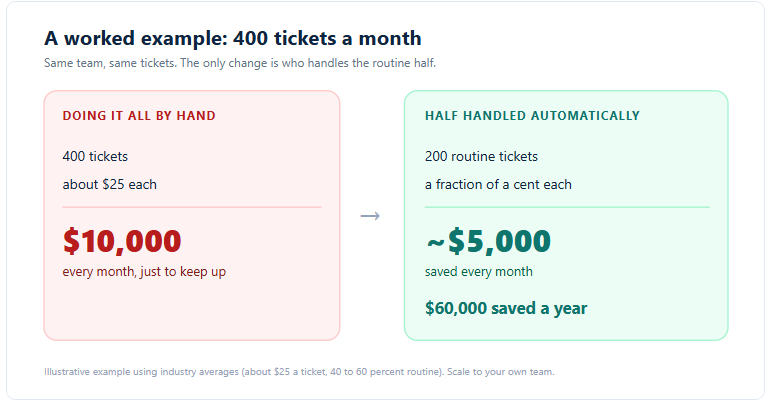
Task: Click the '$60,000 saved a year' text
Action: [x=506, y=308]
